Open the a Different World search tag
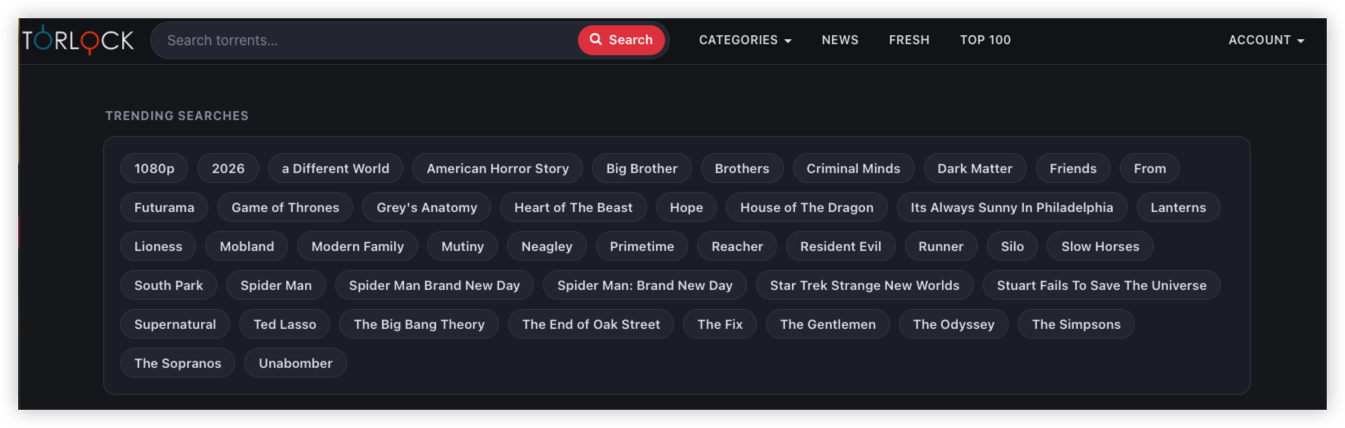Image resolution: width=1345 pixels, height=428 pixels. point(336,168)
